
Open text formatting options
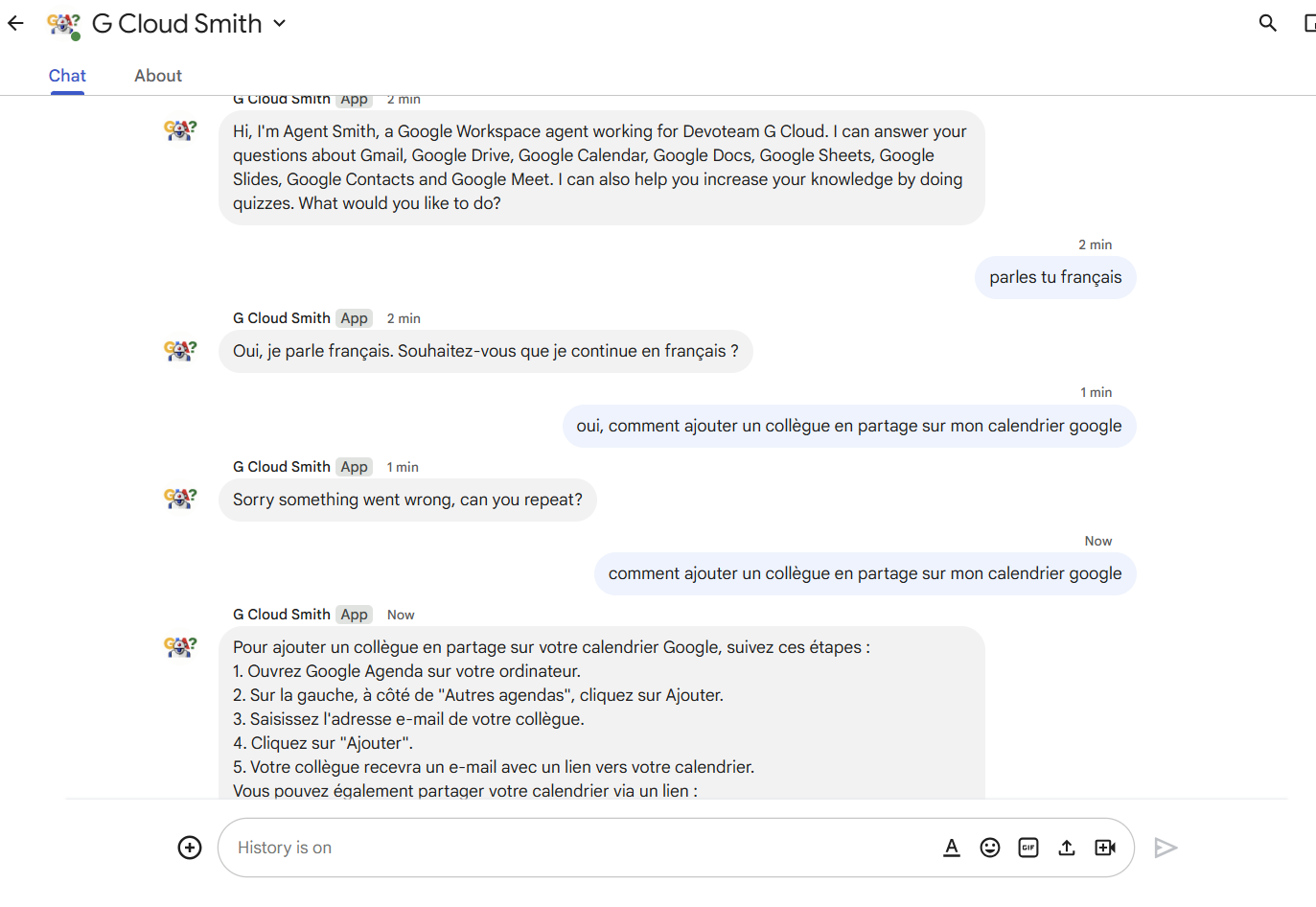click(952, 848)
